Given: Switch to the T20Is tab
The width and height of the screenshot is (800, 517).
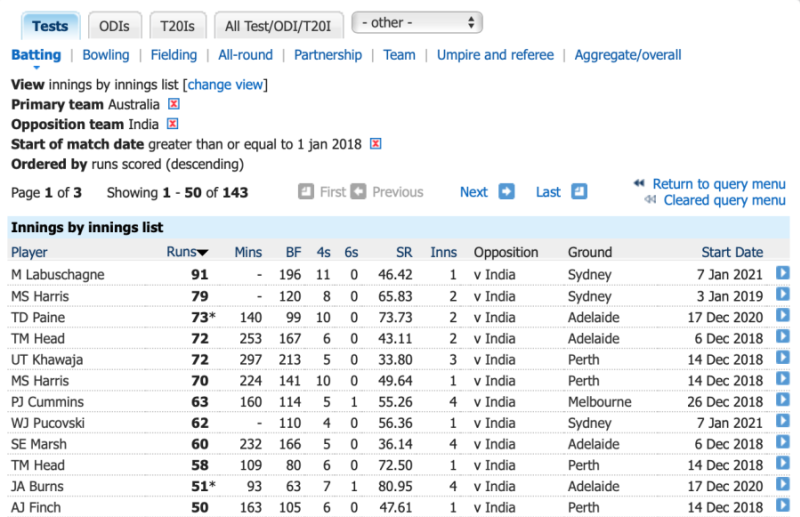Looking at the screenshot, I should pyautogui.click(x=177, y=25).
